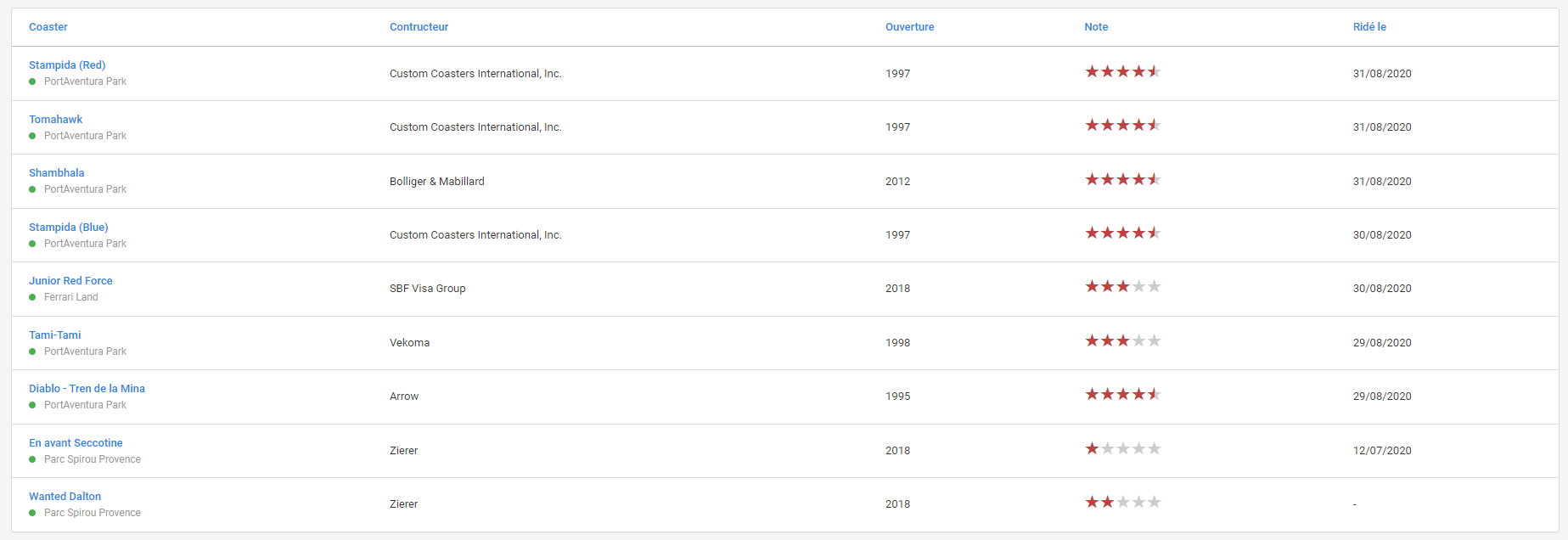Click green status dot under Stampida (Blue)

point(32,244)
